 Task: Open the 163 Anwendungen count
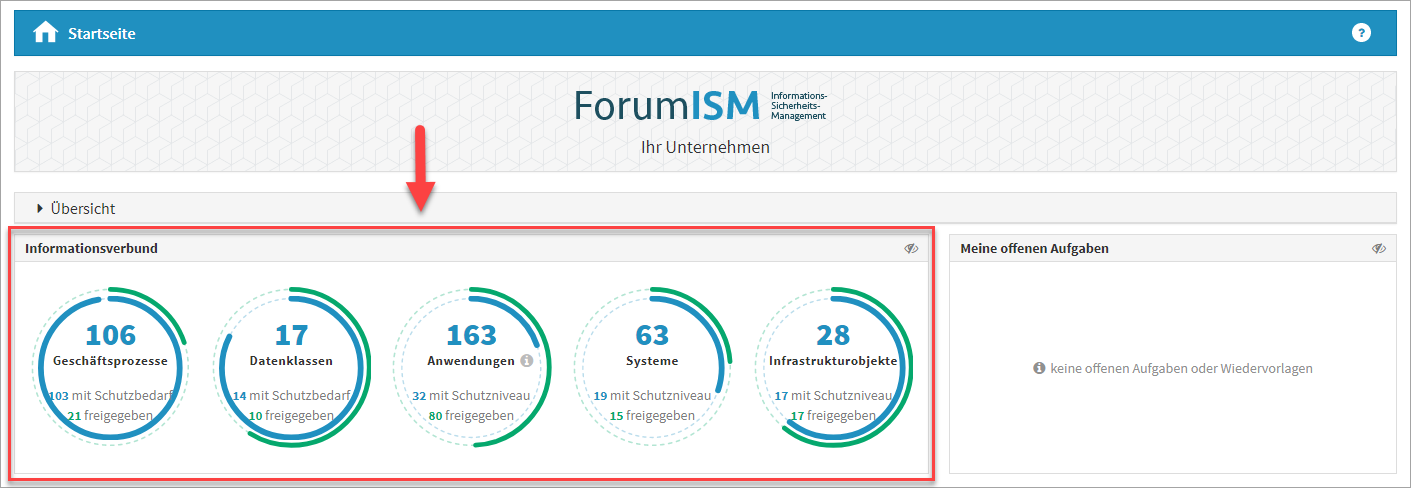click(471, 334)
